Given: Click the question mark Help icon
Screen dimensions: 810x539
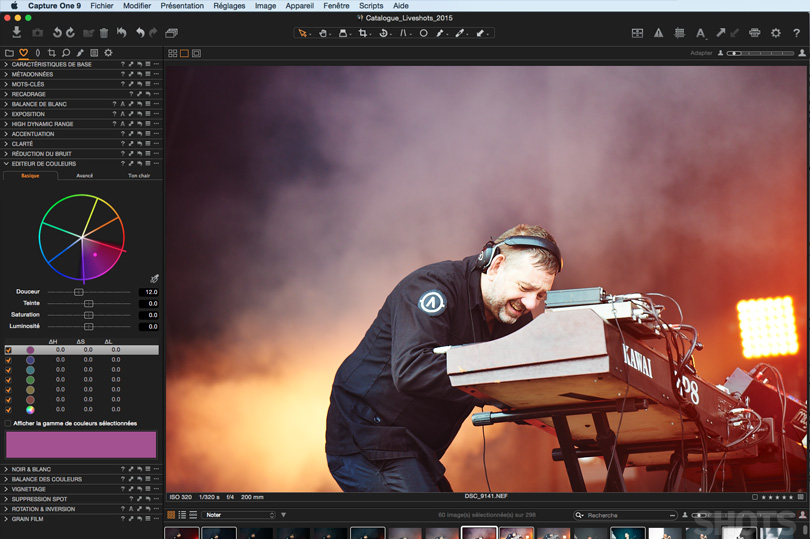Looking at the screenshot, I should [x=797, y=33].
